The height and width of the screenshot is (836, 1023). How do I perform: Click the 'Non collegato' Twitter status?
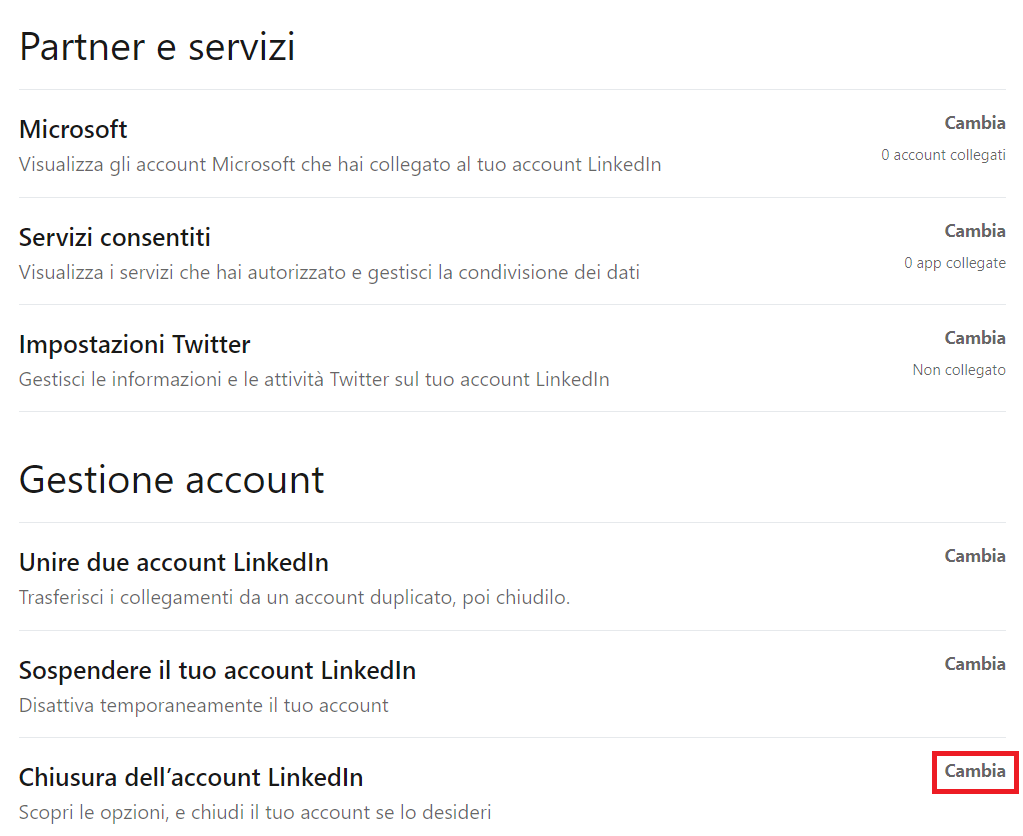(x=958, y=370)
